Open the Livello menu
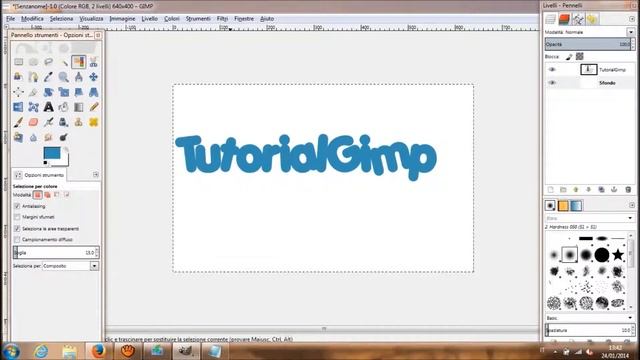 coord(149,19)
